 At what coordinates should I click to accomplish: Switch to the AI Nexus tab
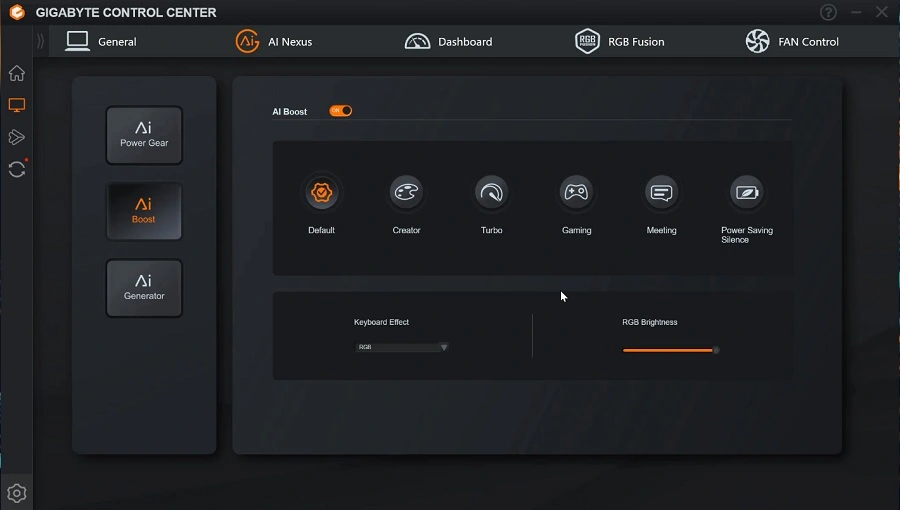click(274, 41)
